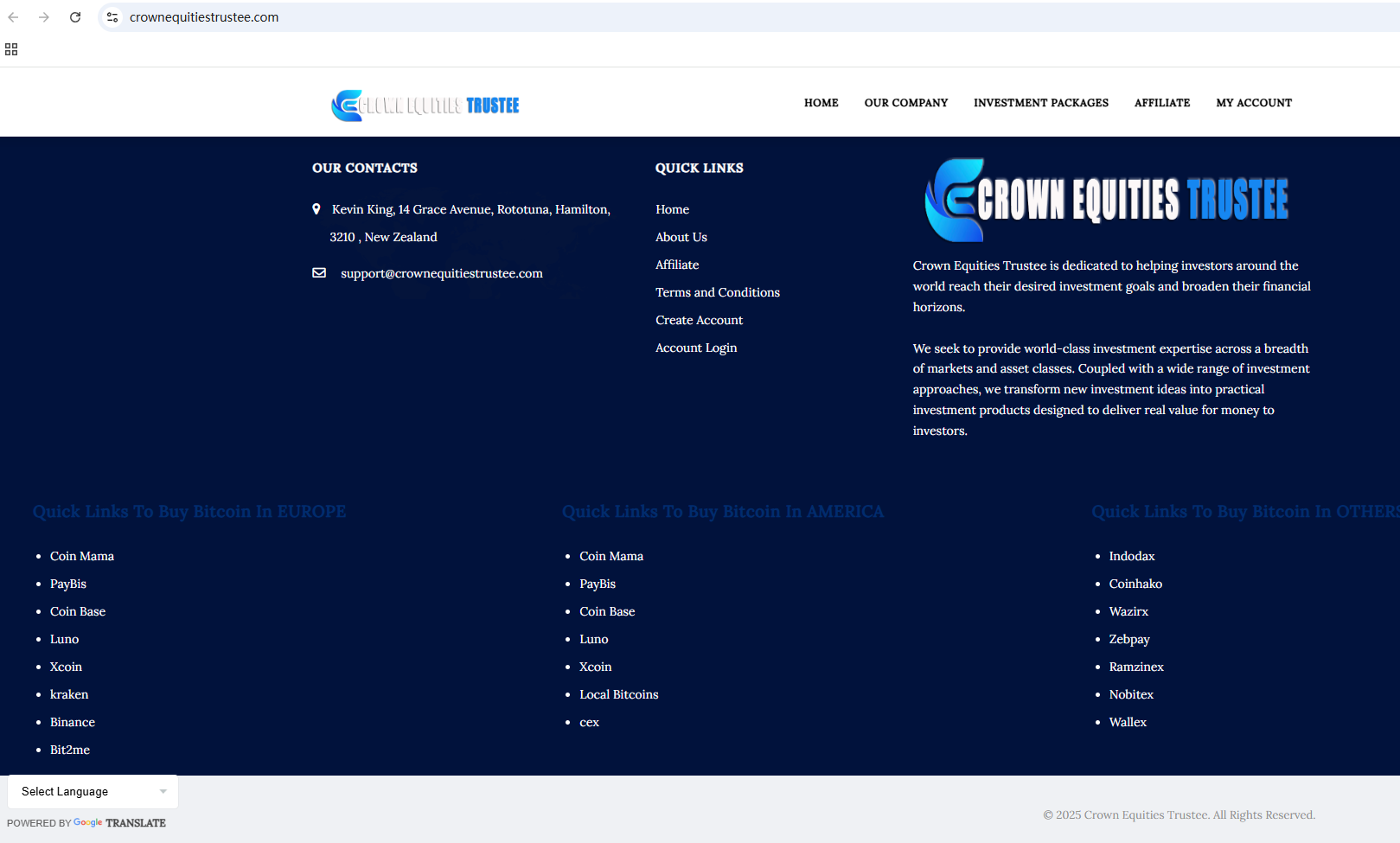
Task: Open the Coinhako link
Action: (1135, 584)
